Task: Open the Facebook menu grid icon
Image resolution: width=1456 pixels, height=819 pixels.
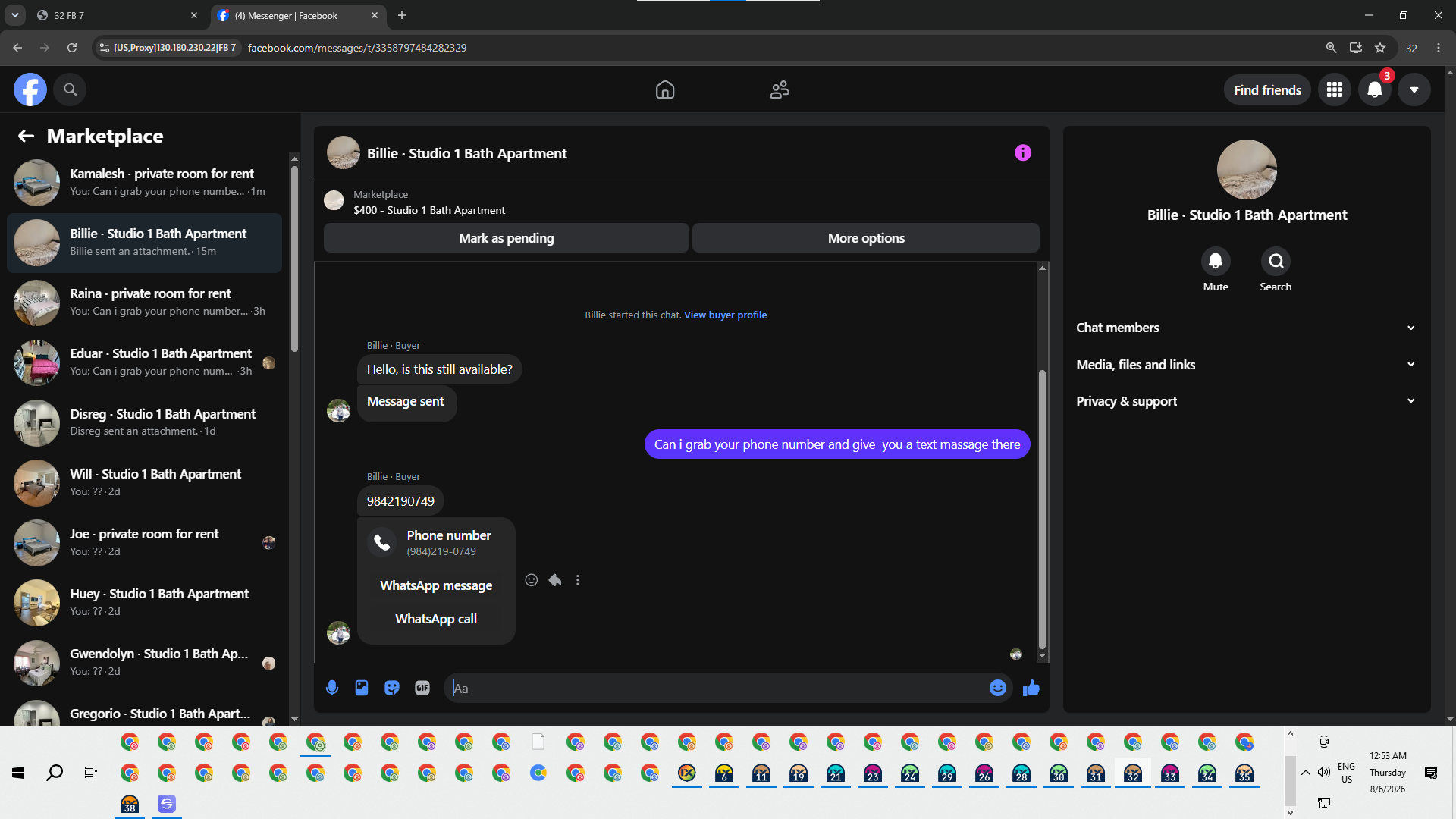Action: (x=1335, y=89)
